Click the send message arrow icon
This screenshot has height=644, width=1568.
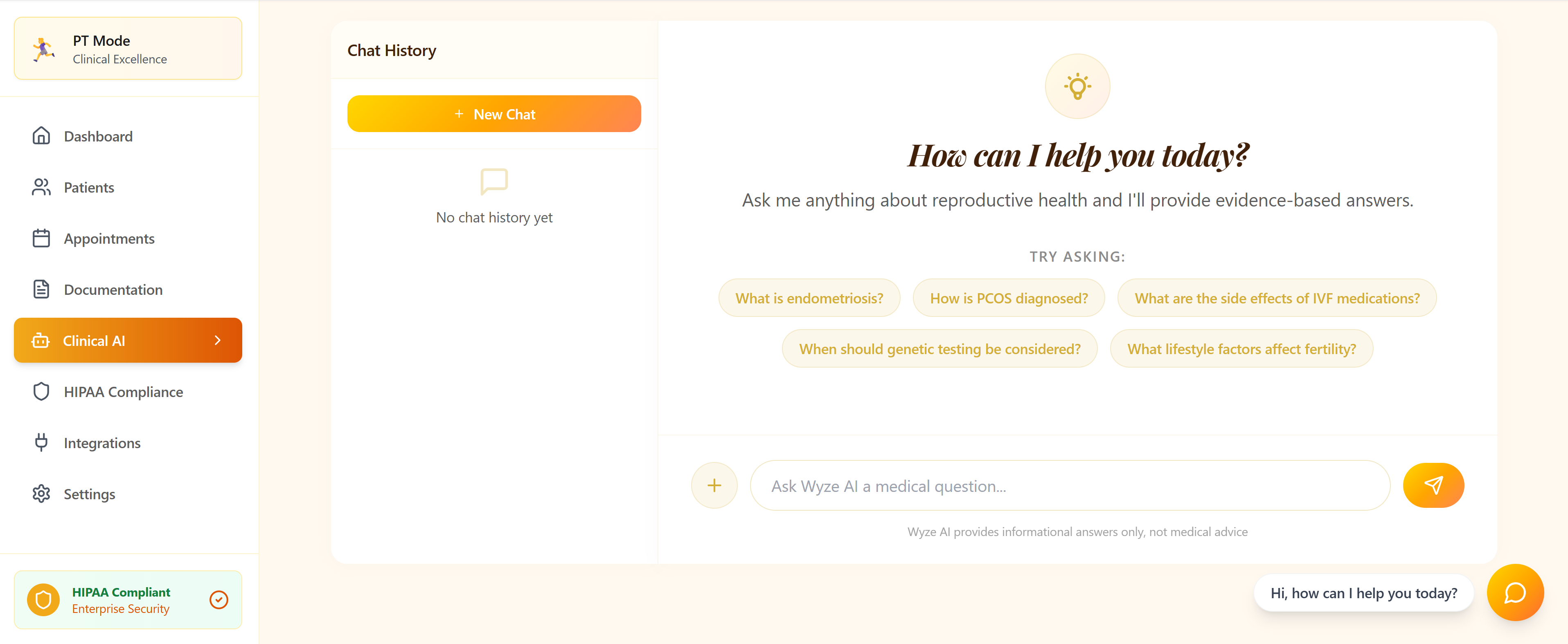click(x=1433, y=485)
